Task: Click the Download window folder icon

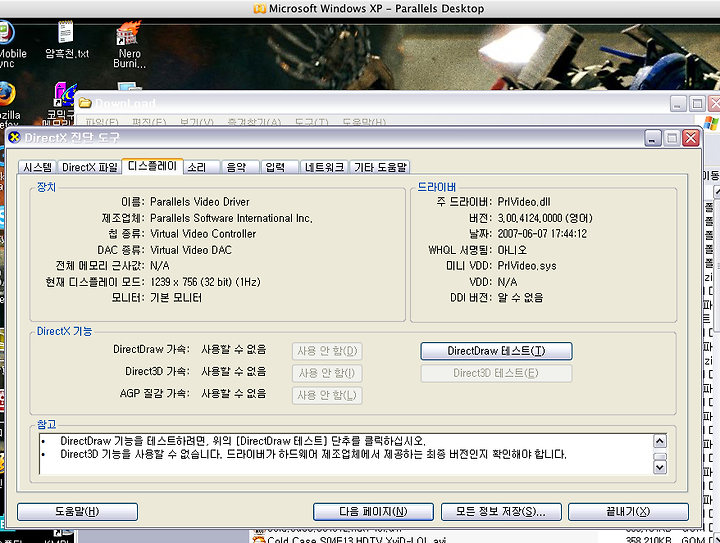Action: pos(85,103)
